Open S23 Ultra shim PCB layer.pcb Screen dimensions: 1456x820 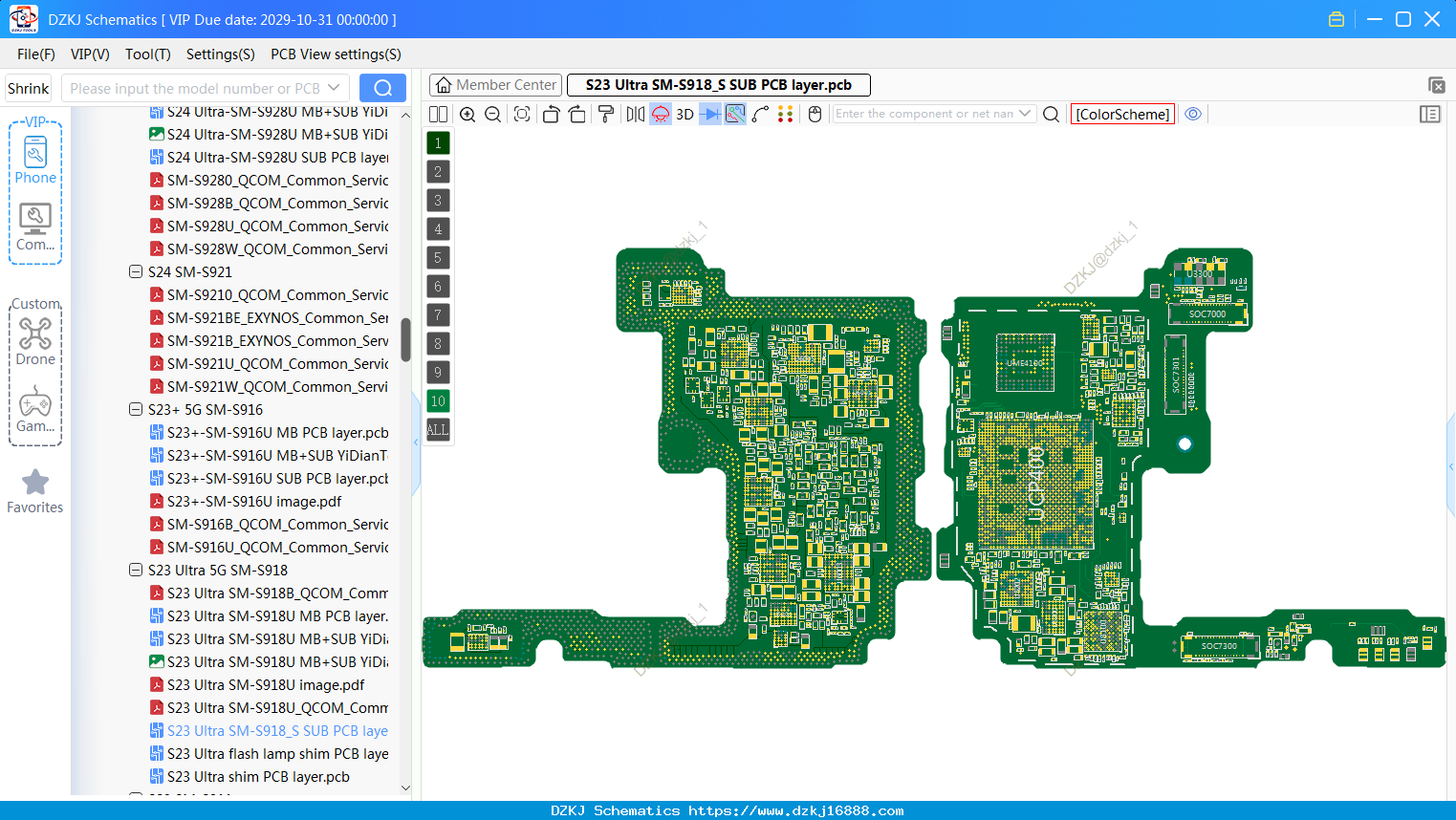point(250,776)
